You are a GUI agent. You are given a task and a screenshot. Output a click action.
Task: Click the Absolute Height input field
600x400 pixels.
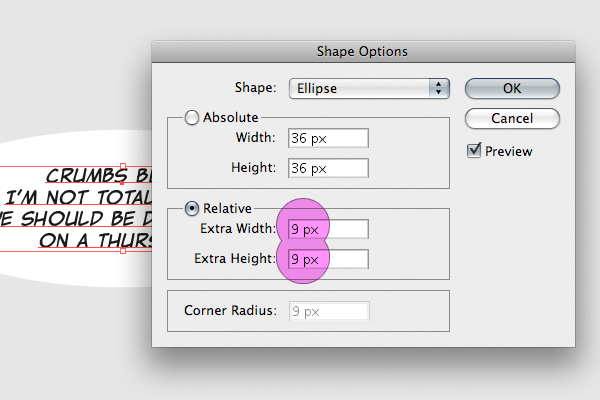tap(328, 168)
